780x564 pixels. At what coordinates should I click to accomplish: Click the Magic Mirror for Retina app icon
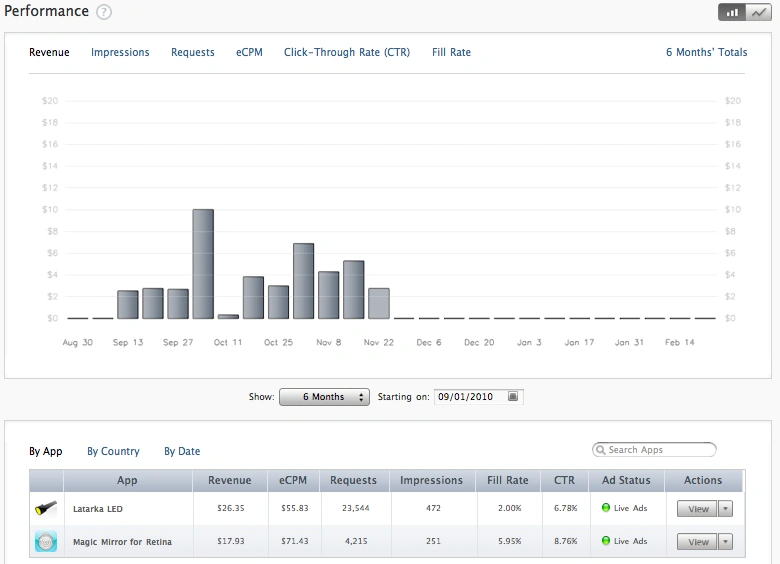[46, 542]
